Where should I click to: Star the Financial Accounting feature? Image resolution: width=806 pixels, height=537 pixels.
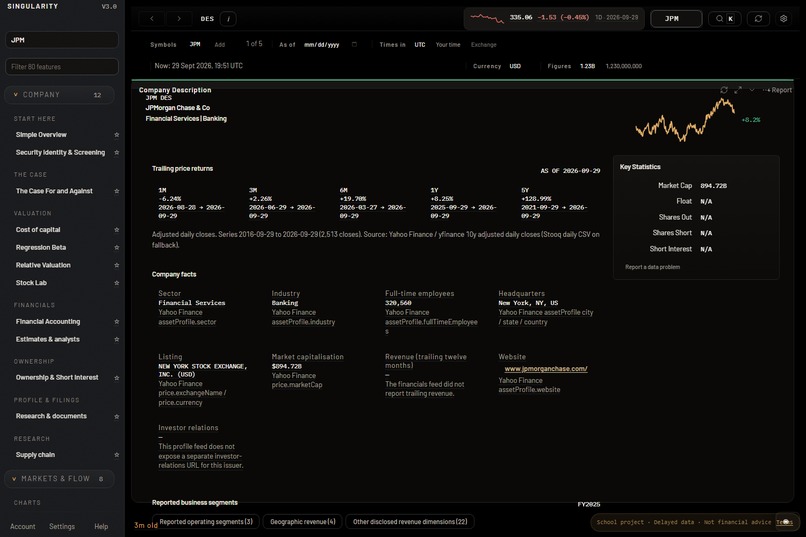pyautogui.click(x=117, y=322)
